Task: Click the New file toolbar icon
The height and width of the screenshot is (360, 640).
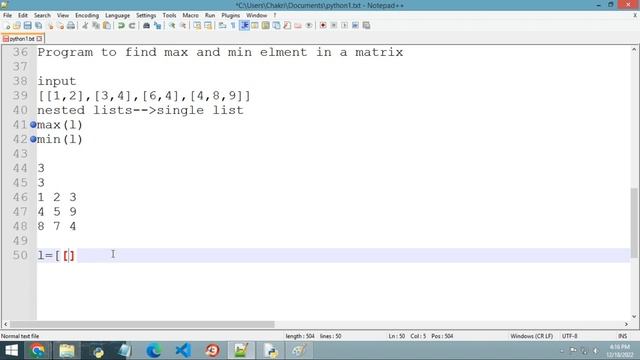Action: [x=7, y=26]
